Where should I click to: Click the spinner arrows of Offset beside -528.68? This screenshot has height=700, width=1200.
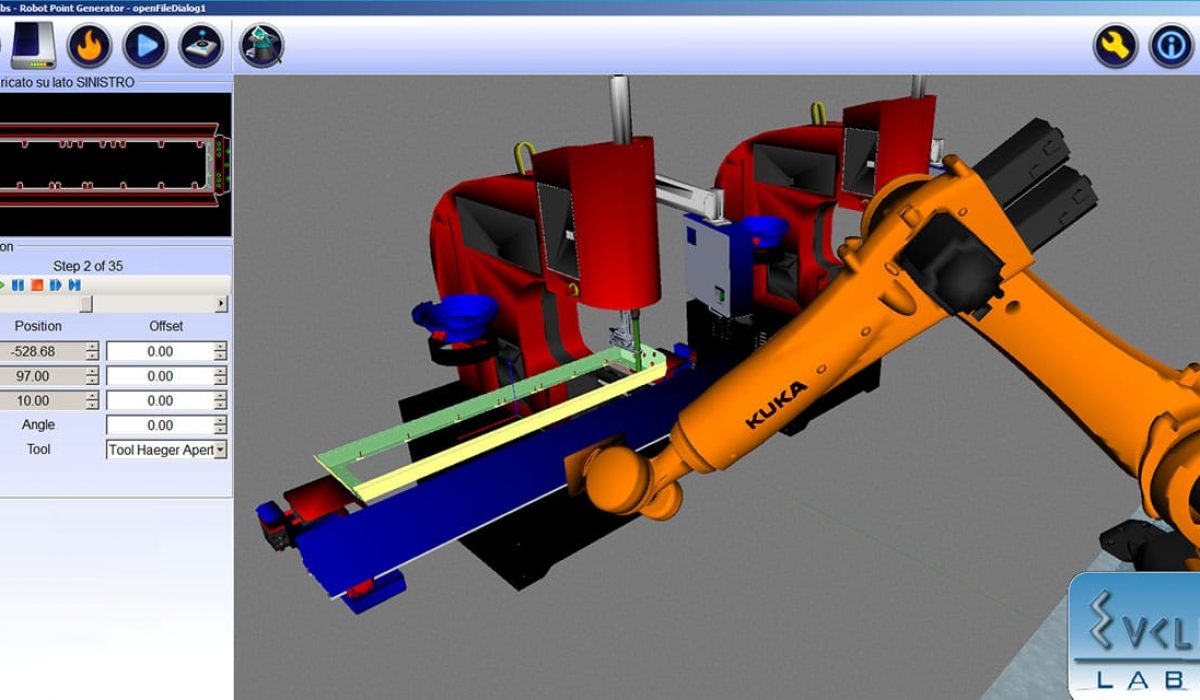click(220, 351)
